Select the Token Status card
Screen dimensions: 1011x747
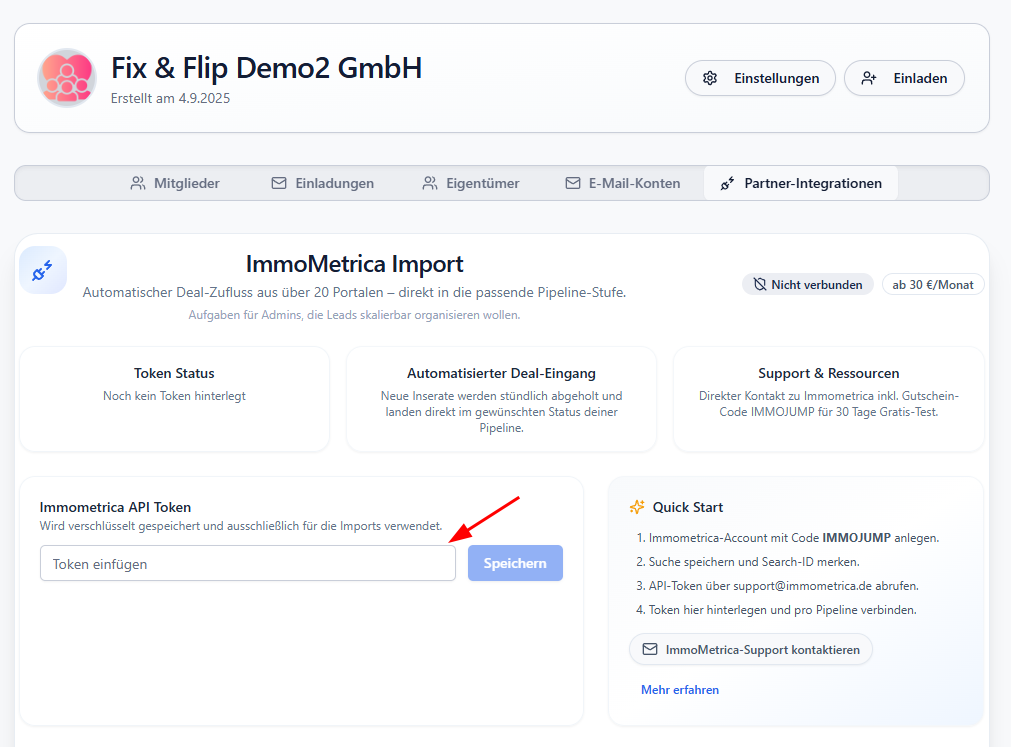coord(174,398)
